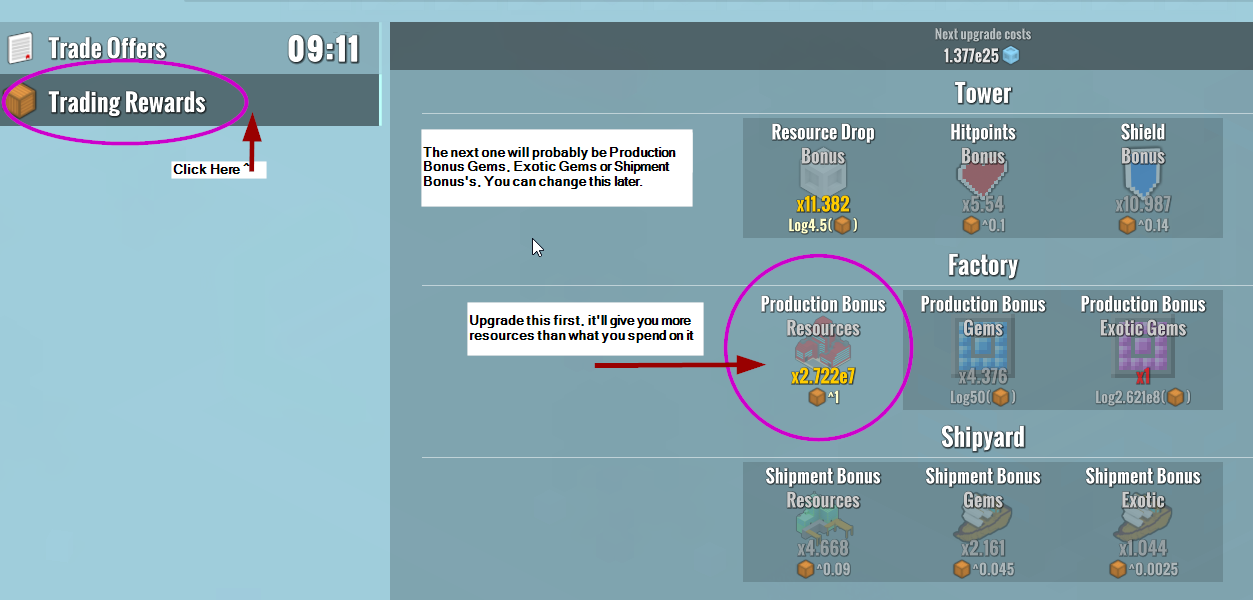Click the x2.161 shipment gems multiplier
1253x600 pixels.
point(983,549)
